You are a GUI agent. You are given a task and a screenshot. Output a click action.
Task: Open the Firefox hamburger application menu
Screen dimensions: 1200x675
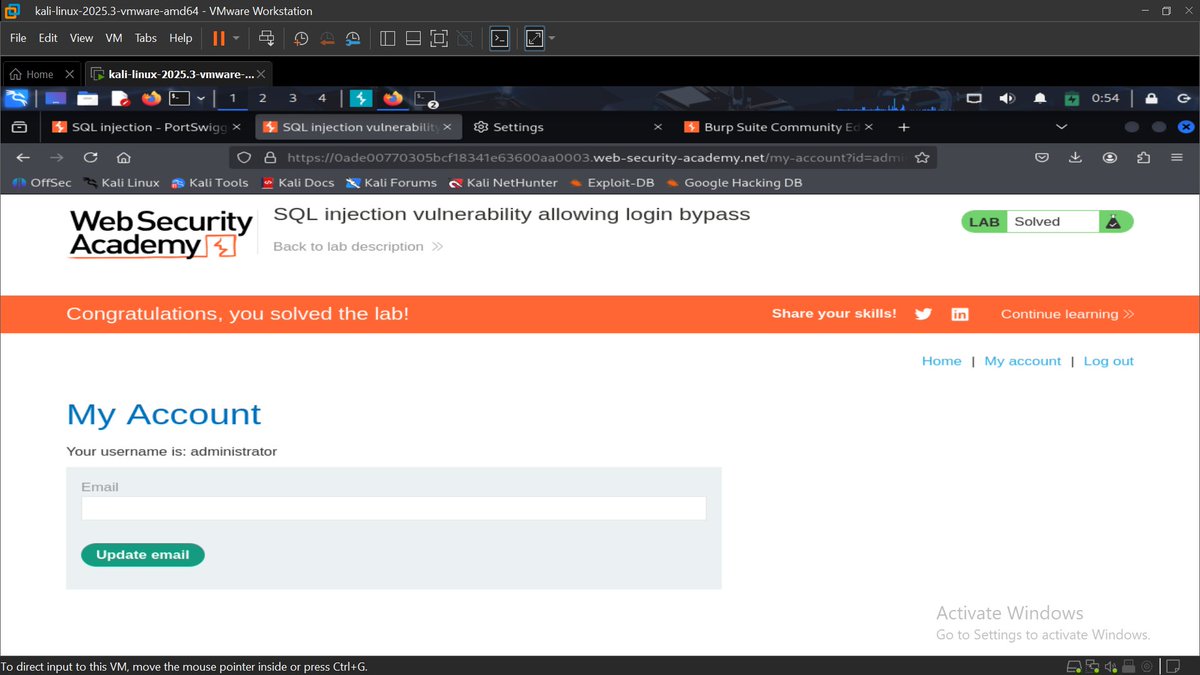pos(1177,157)
